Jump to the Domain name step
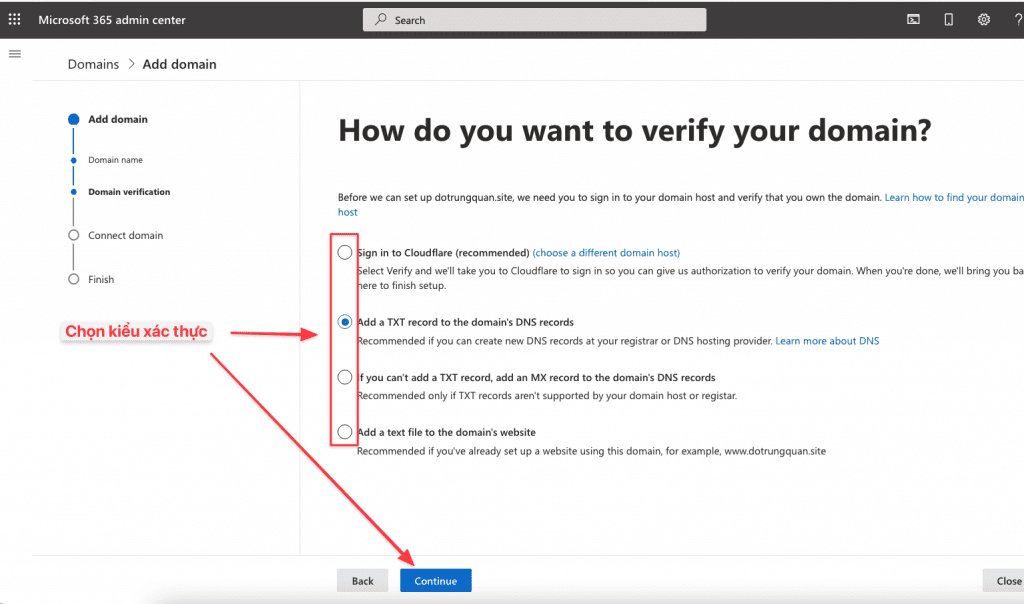The width and height of the screenshot is (1024, 604). coord(115,160)
